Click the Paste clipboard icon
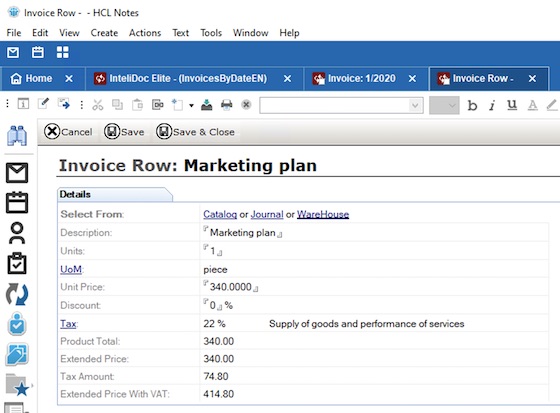The height and width of the screenshot is (413, 560). (x=138, y=105)
